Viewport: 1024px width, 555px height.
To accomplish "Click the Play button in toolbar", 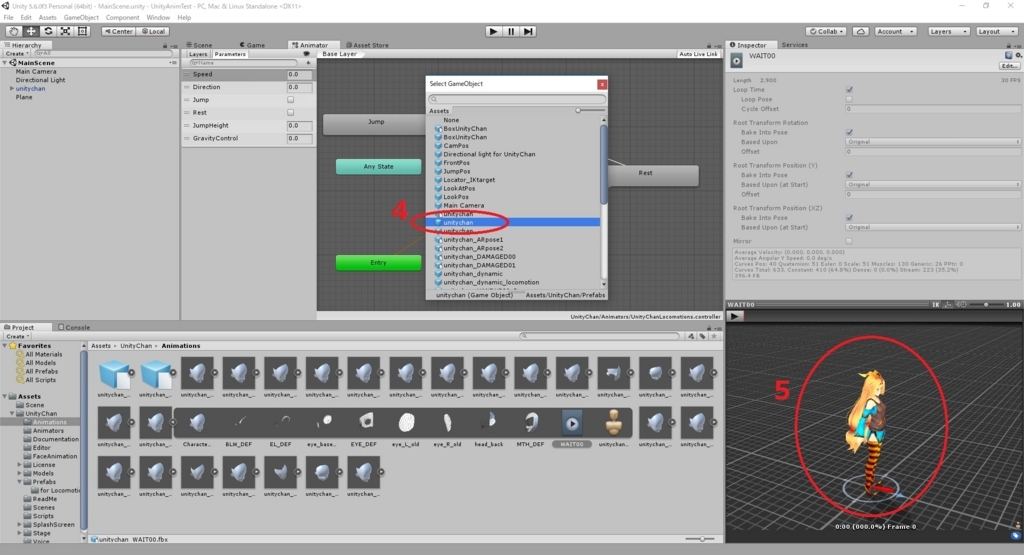I will 494,31.
